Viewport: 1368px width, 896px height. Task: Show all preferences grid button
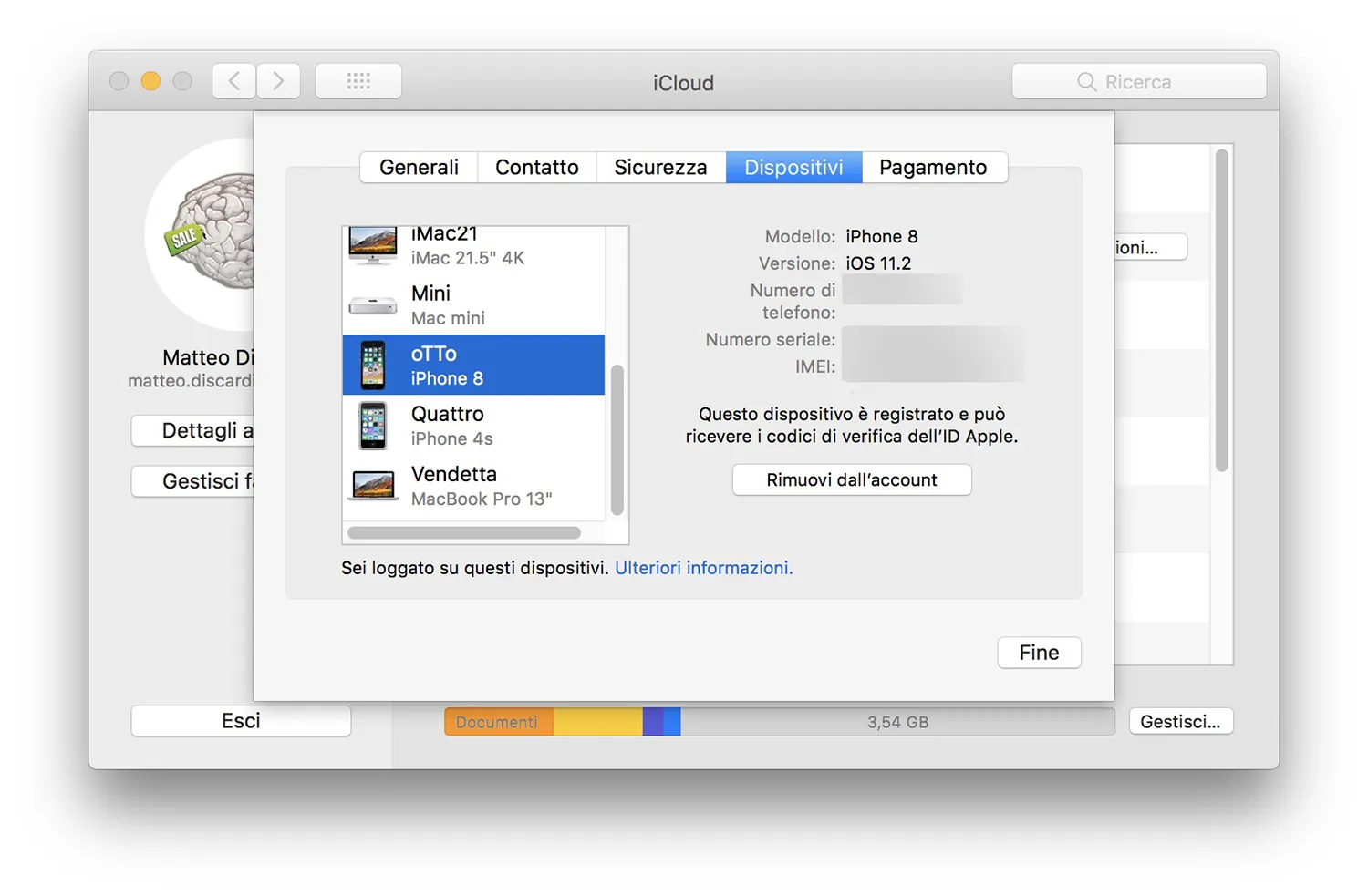pyautogui.click(x=358, y=81)
